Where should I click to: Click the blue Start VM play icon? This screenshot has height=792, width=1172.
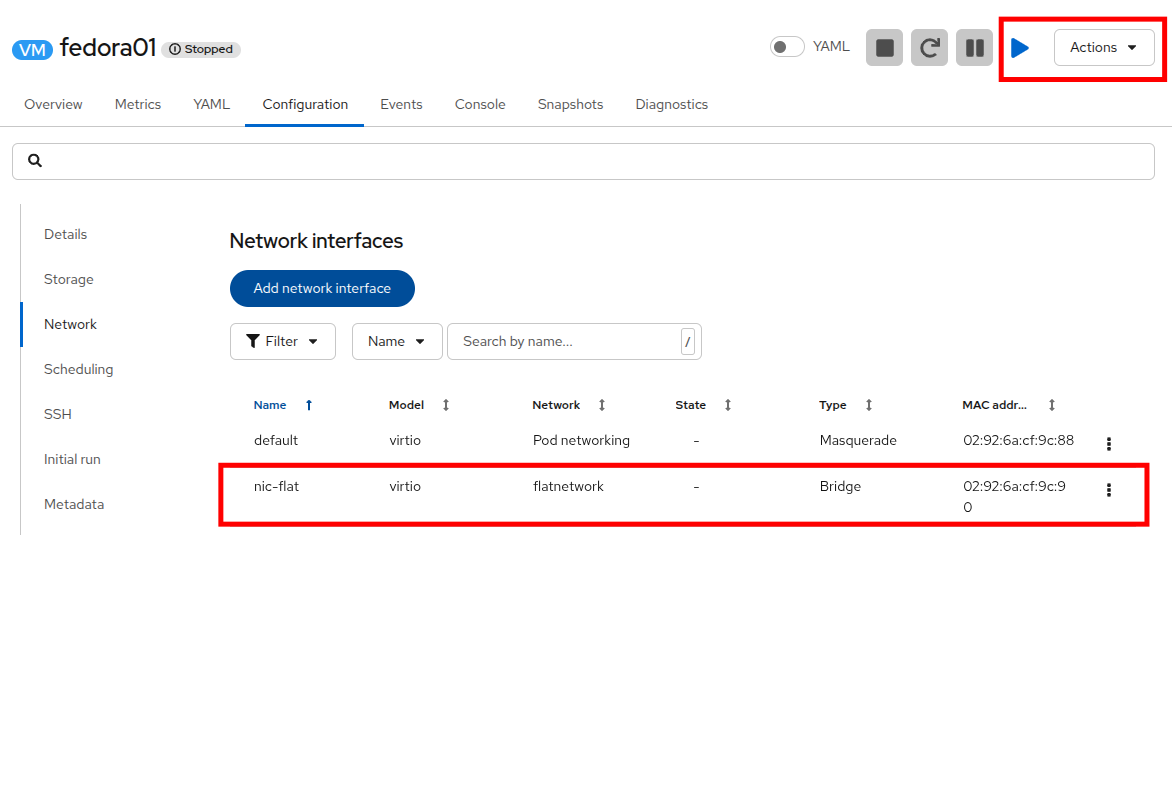click(1020, 48)
